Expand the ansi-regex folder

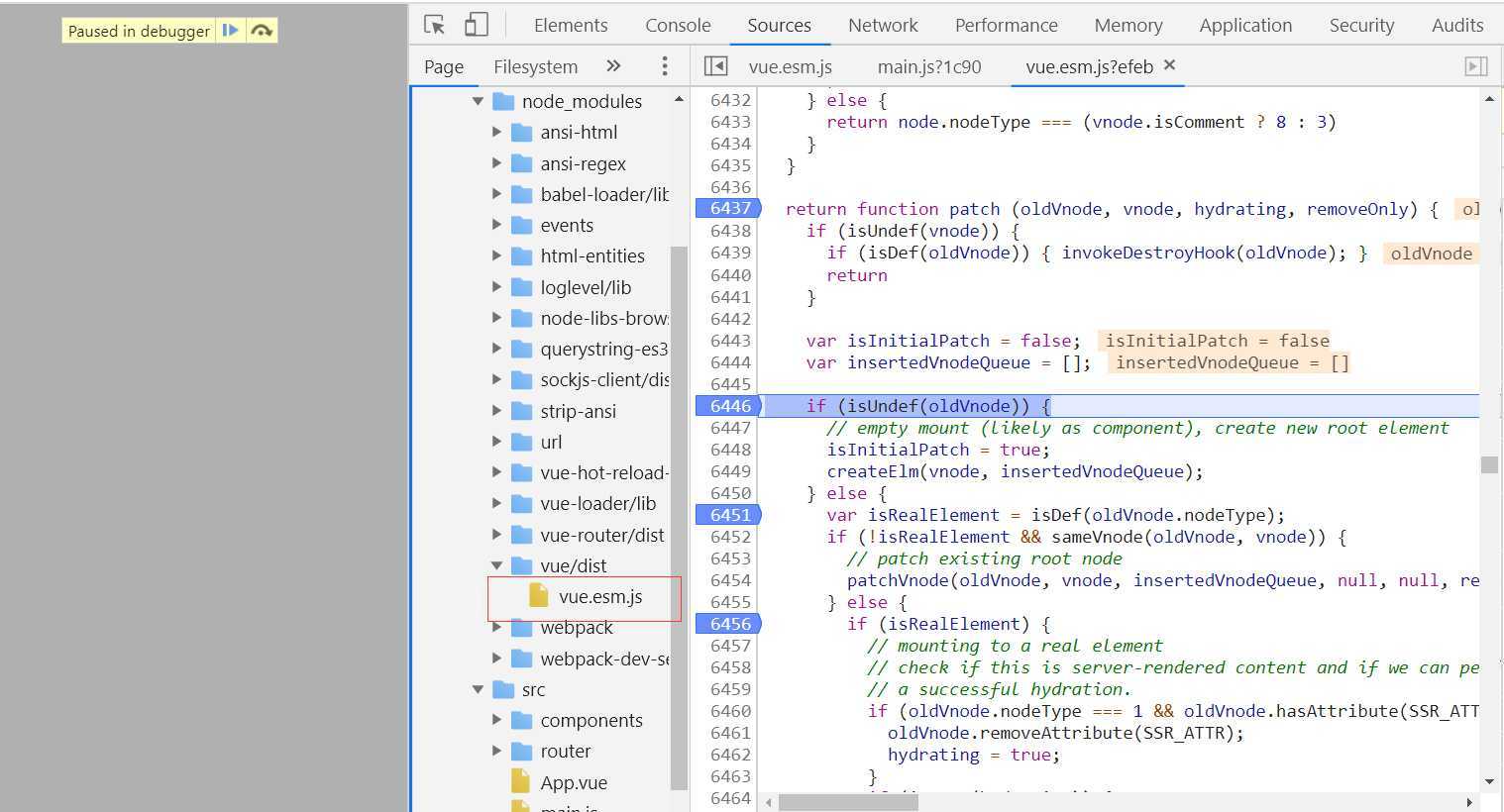click(497, 163)
